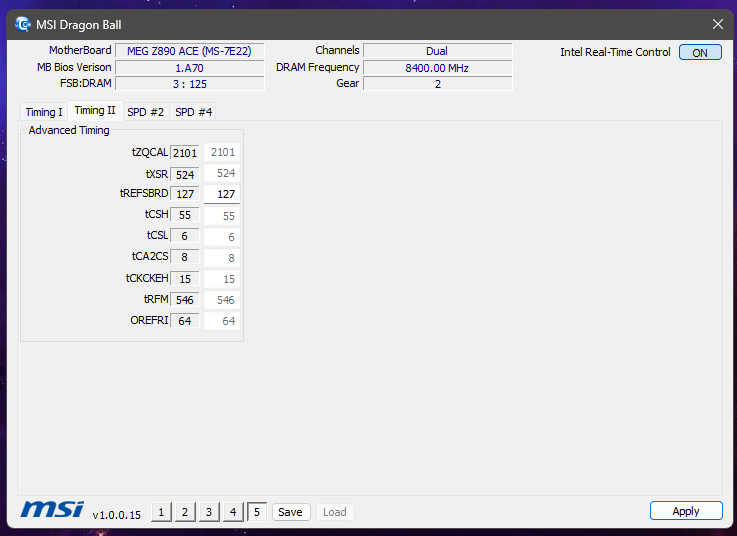This screenshot has height=536, width=737.
Task: Click the Channels Dual value
Action: [x=437, y=51]
